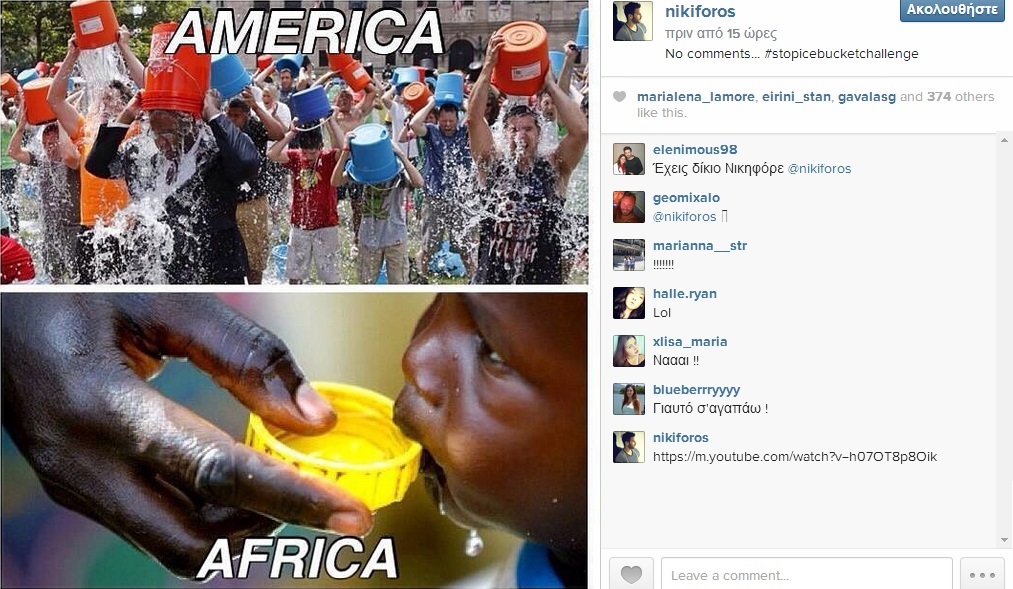Click the Leave a comment input field
This screenshot has height=589, width=1013.
pos(806,574)
